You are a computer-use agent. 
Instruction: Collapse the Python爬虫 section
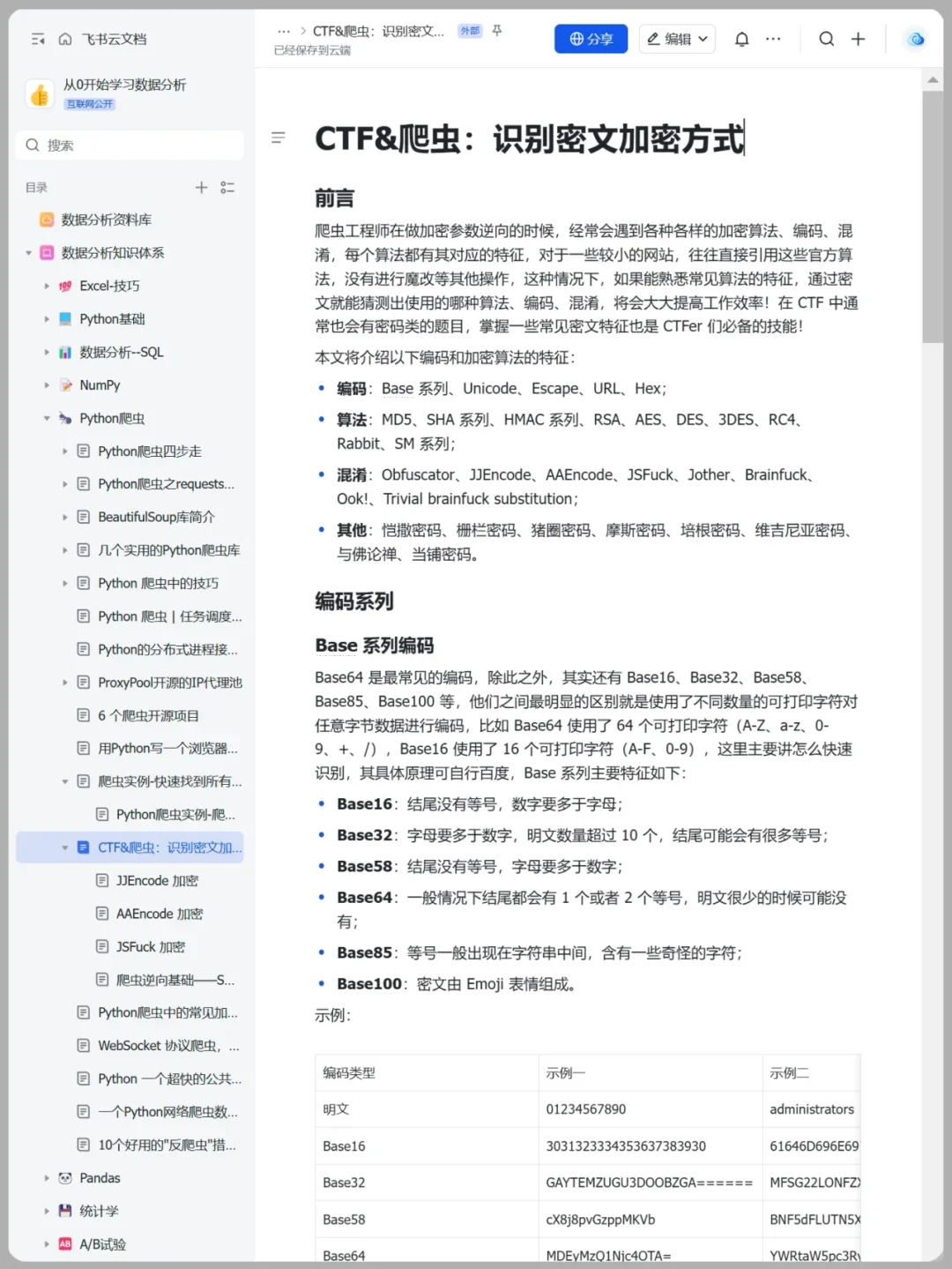coord(47,418)
